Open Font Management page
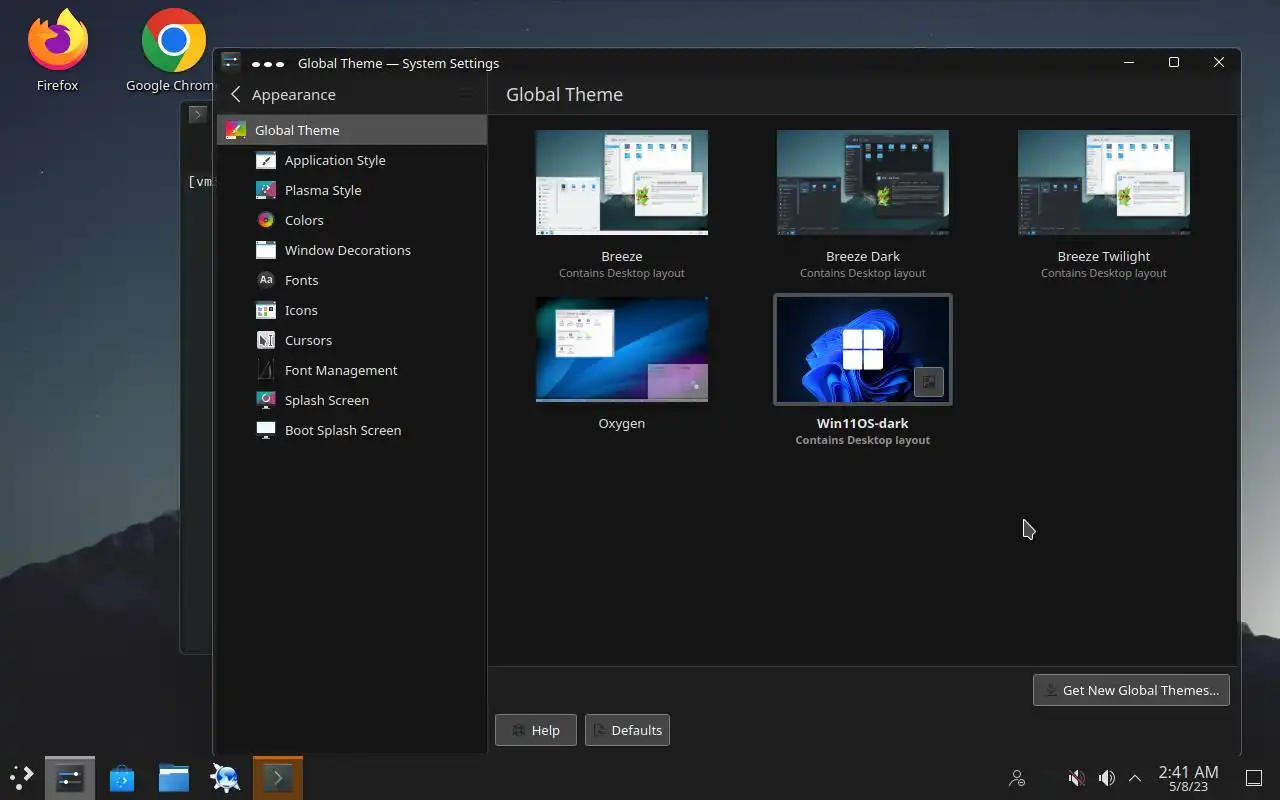The width and height of the screenshot is (1280, 800). pyautogui.click(x=352, y=370)
